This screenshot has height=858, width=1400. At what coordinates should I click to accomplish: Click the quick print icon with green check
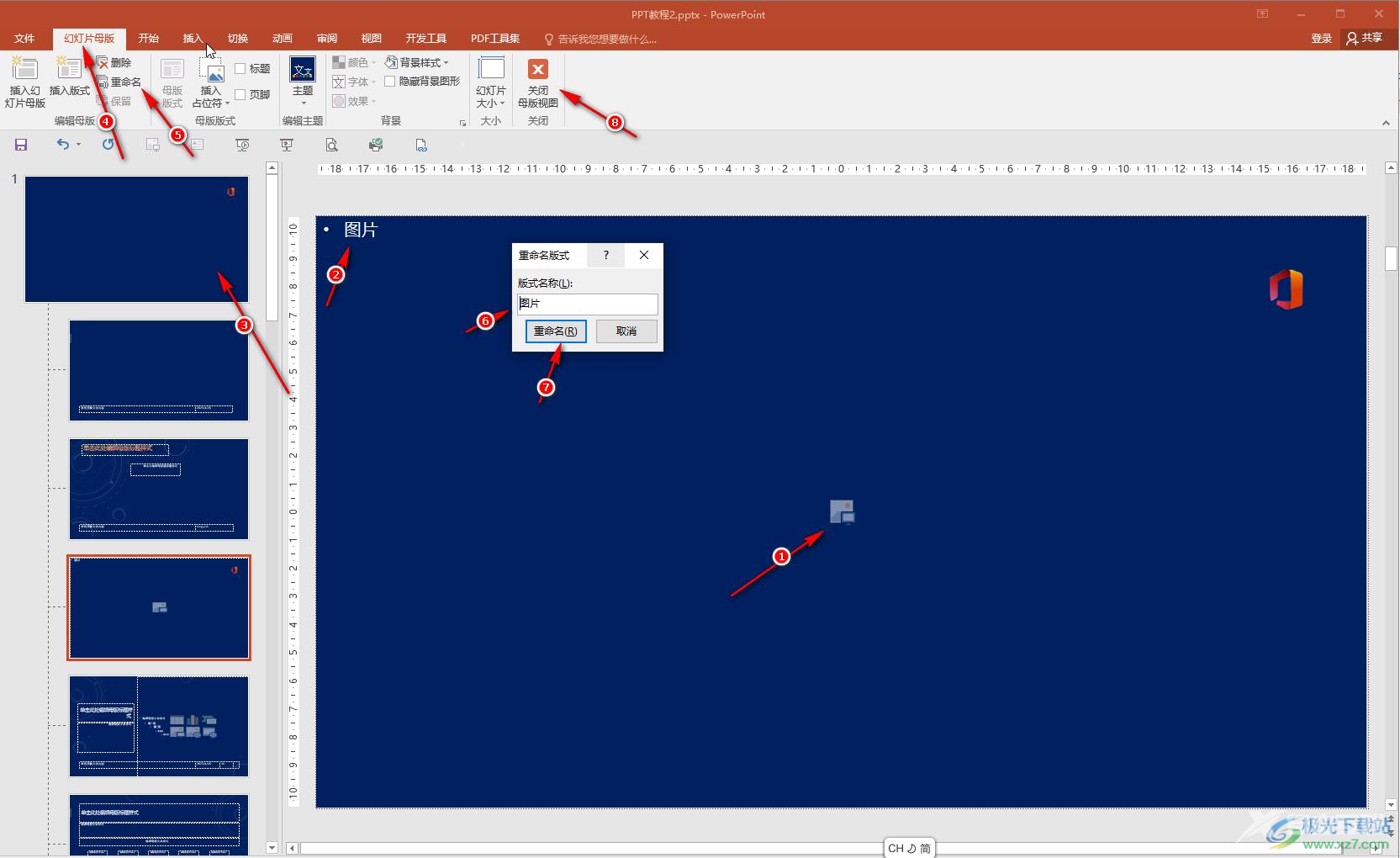tap(376, 145)
